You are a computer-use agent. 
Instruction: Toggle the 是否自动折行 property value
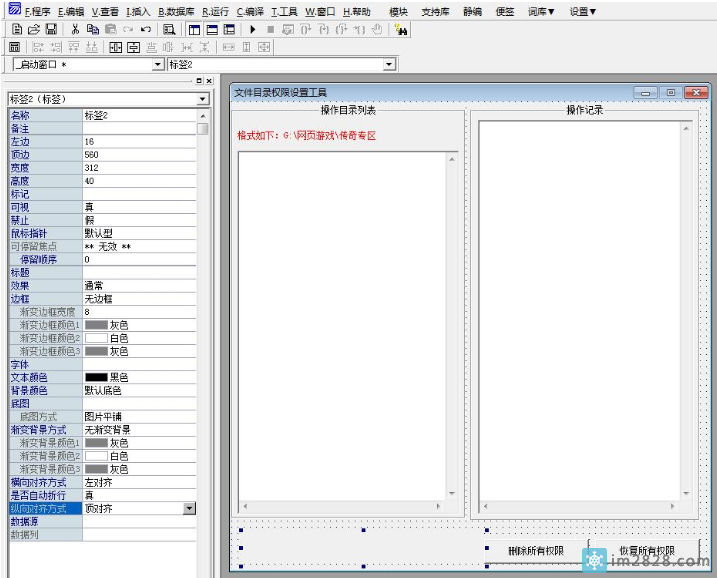139,495
